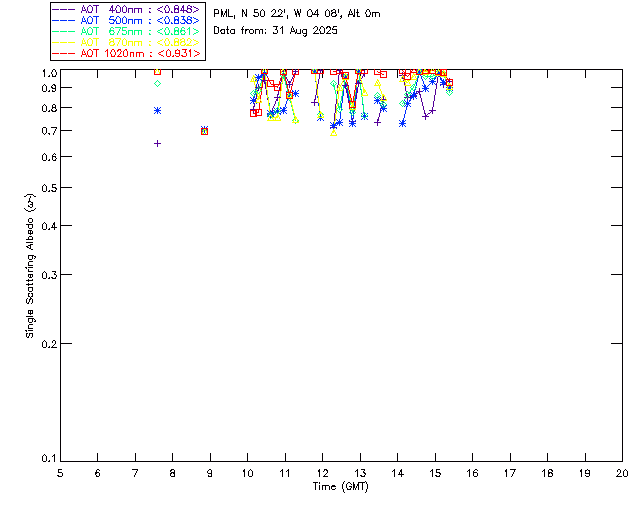Click the 12 tick label on time axis
This screenshot has width=640, height=512.
click(x=322, y=472)
